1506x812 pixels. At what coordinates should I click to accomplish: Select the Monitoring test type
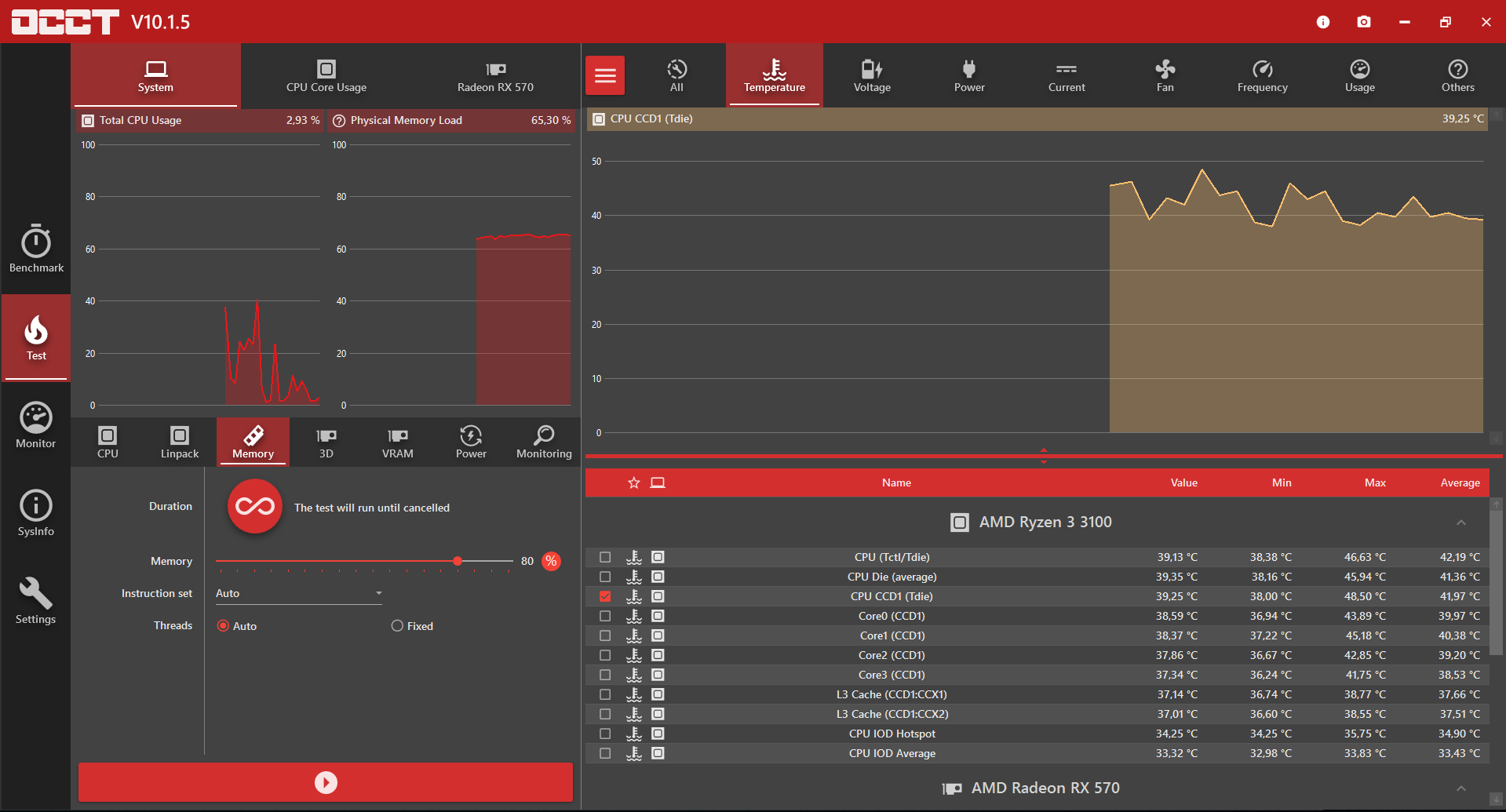(544, 442)
